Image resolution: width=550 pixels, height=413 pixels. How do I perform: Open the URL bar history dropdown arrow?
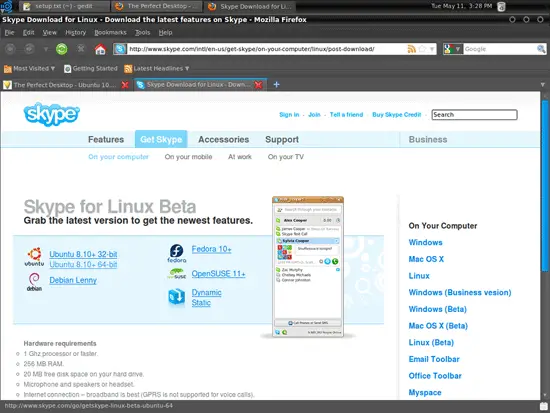click(x=432, y=49)
